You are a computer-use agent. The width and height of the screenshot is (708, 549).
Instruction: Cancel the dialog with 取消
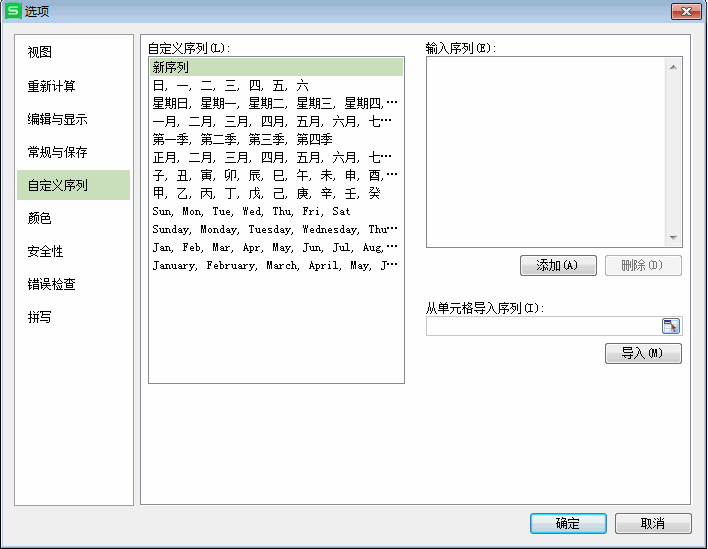(653, 523)
